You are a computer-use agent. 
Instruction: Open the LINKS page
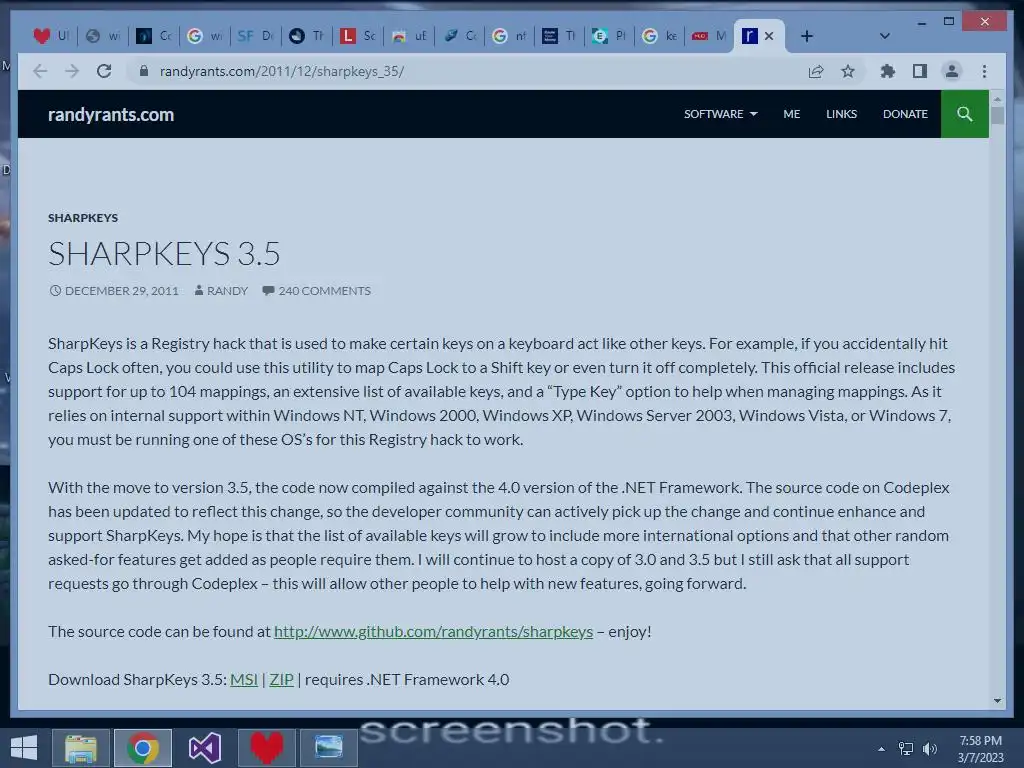tap(841, 114)
